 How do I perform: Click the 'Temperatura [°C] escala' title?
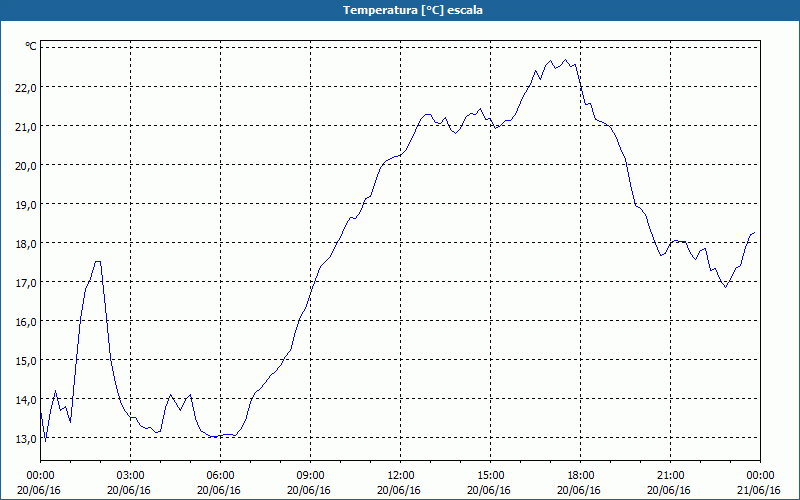[x=413, y=10]
